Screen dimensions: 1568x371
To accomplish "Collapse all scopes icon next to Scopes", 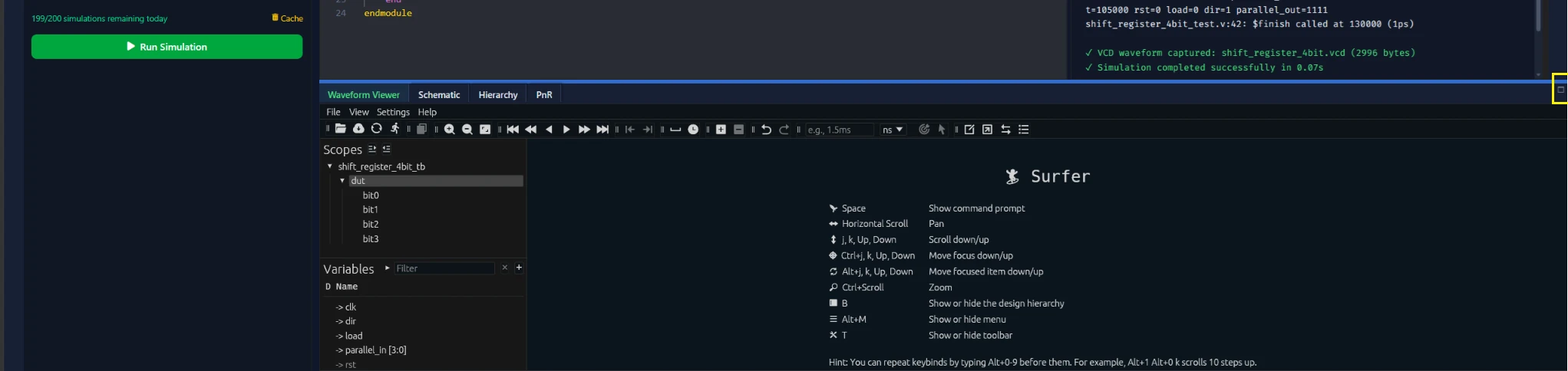I will pyautogui.click(x=386, y=149).
